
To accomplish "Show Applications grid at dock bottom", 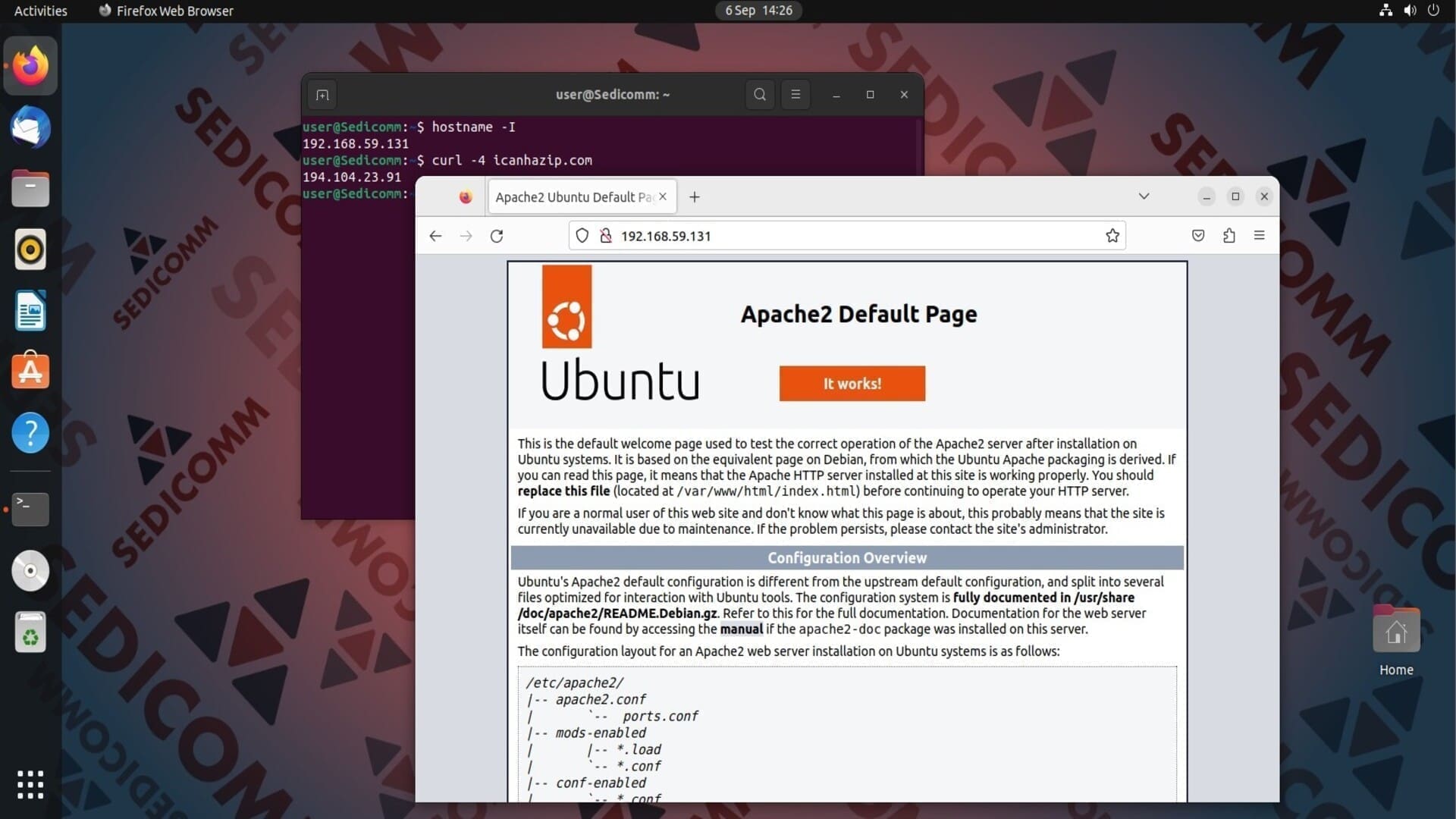I will [30, 785].
